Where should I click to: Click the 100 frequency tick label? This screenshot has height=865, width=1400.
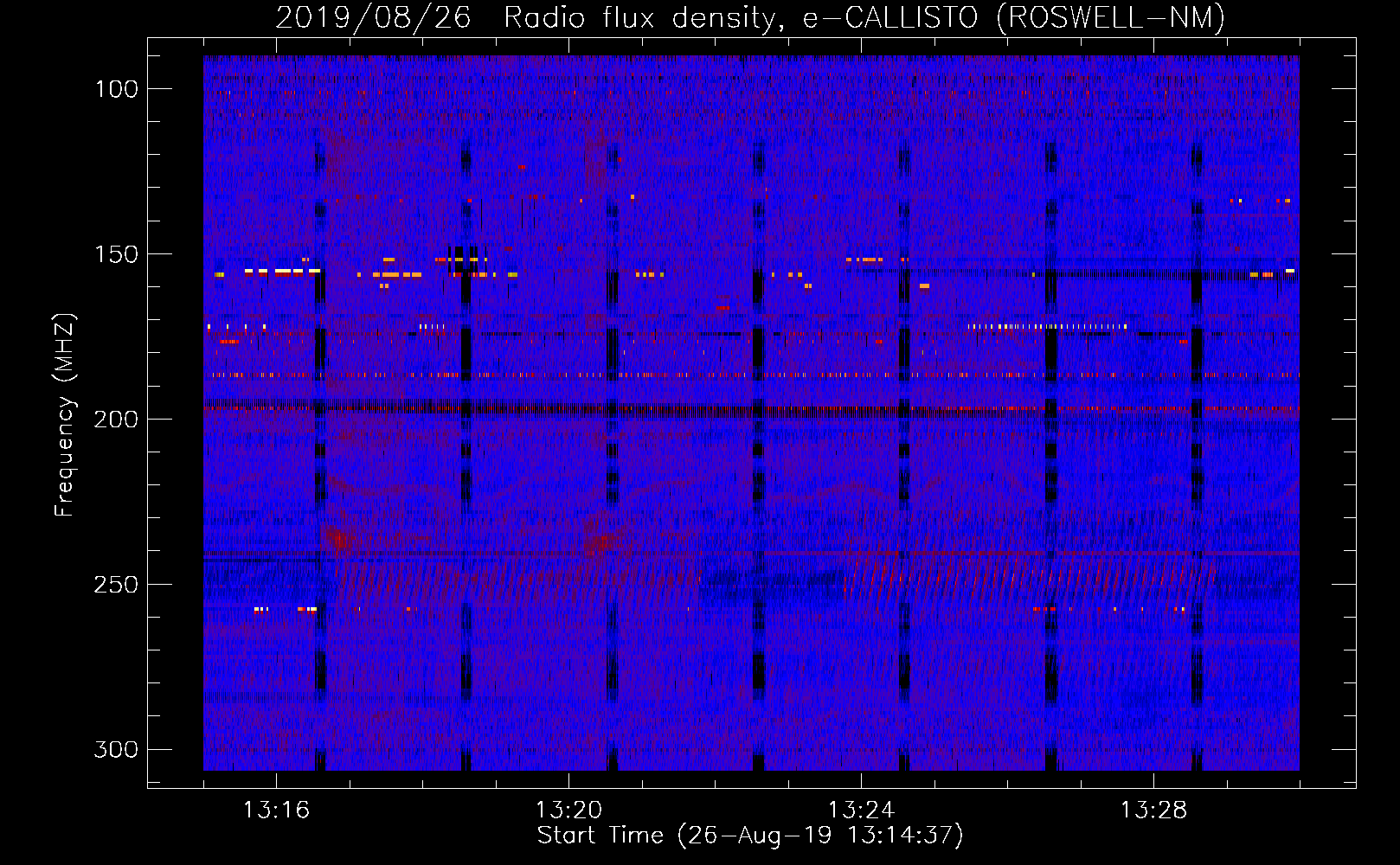[116, 89]
